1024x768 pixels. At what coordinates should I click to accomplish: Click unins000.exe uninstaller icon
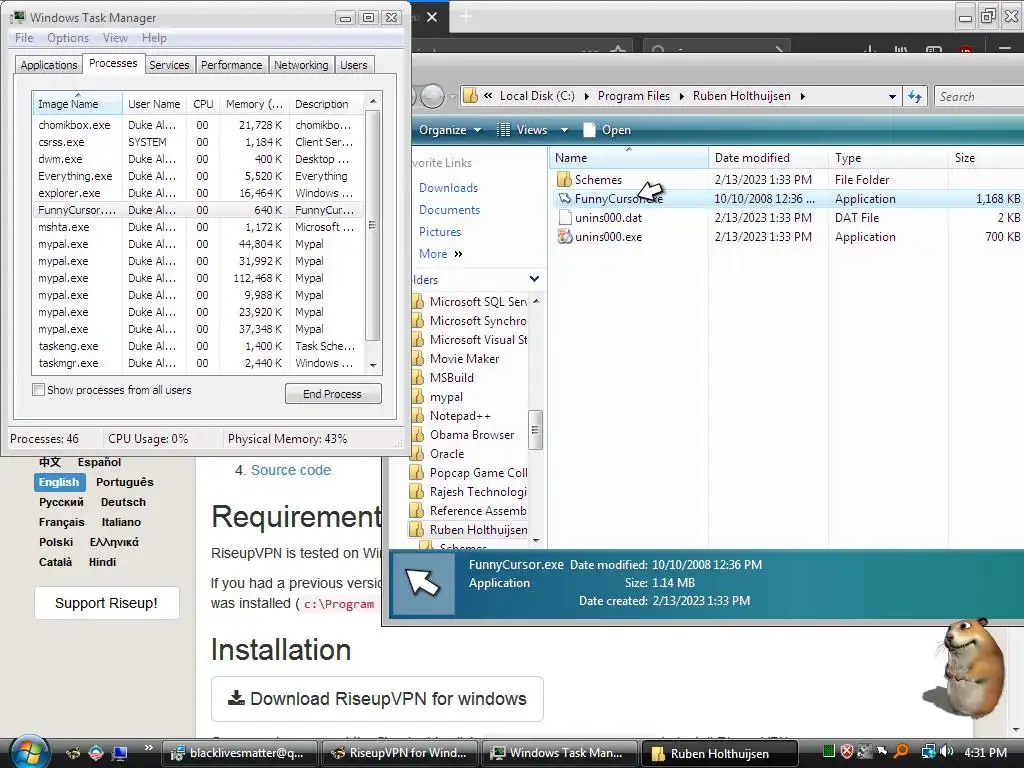click(564, 236)
